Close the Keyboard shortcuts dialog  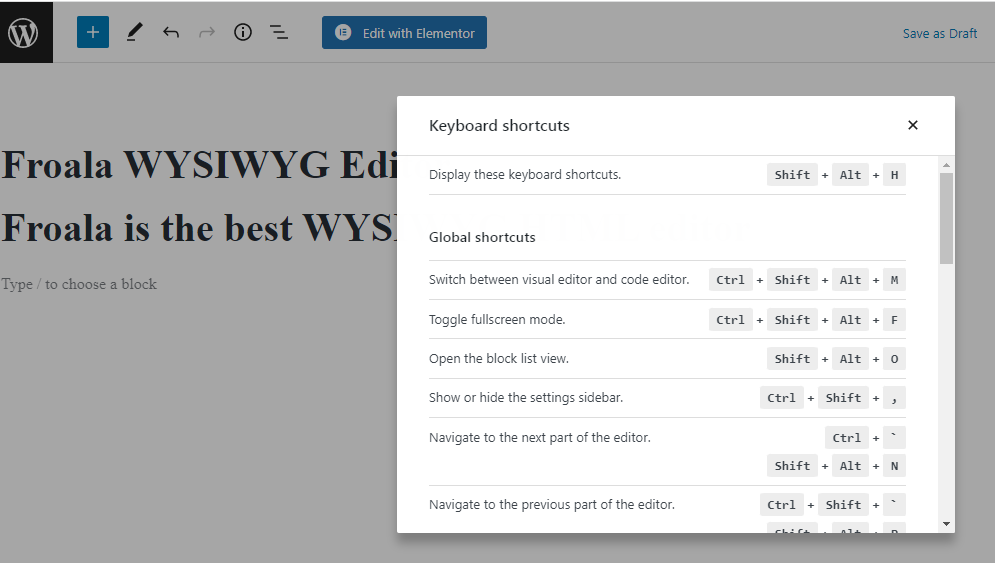coord(913,125)
